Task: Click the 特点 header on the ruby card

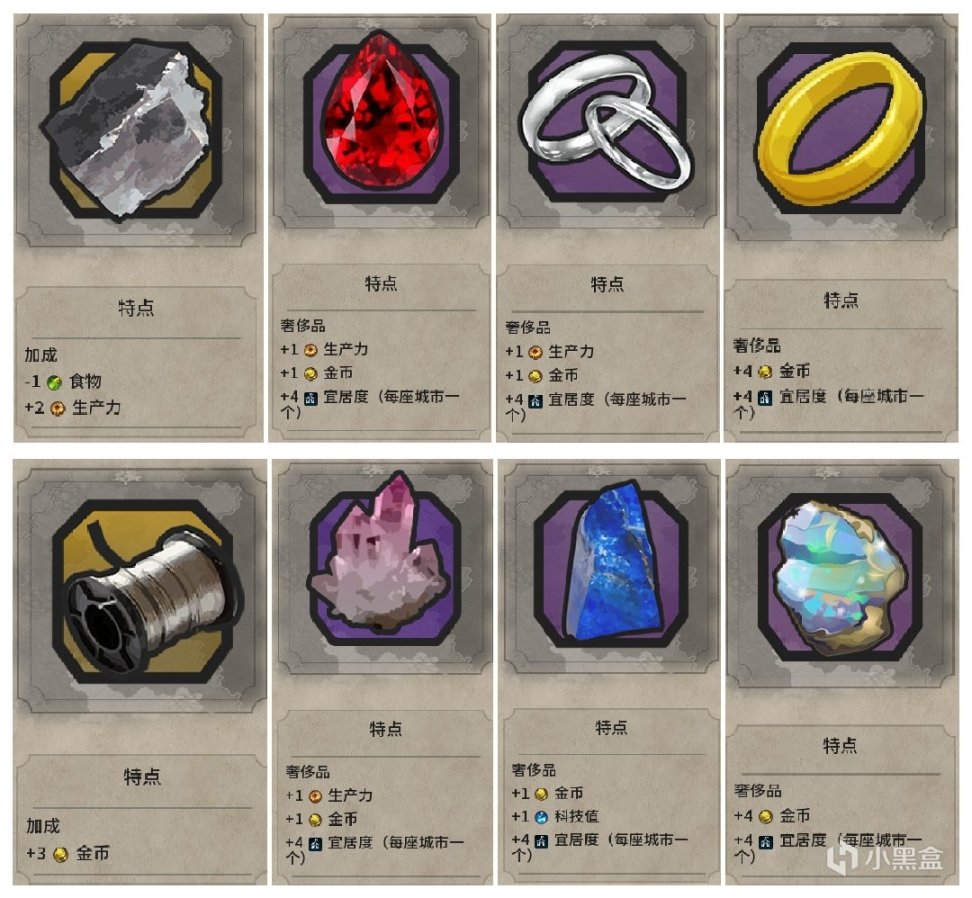Action: (381, 284)
